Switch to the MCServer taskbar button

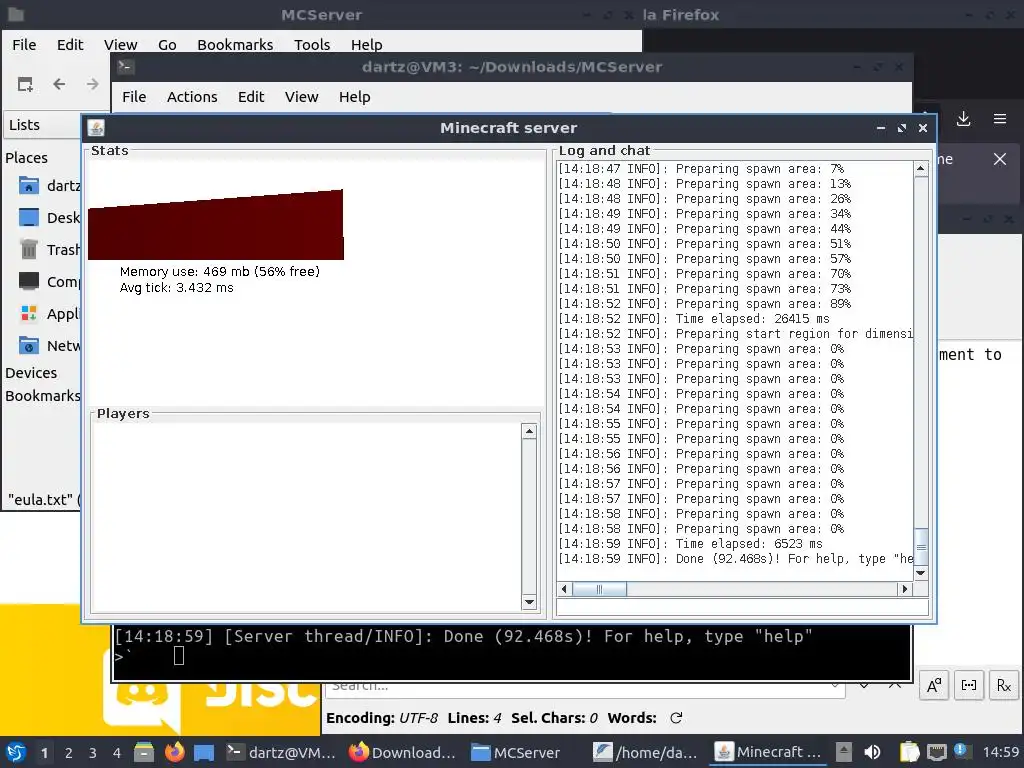click(516, 753)
